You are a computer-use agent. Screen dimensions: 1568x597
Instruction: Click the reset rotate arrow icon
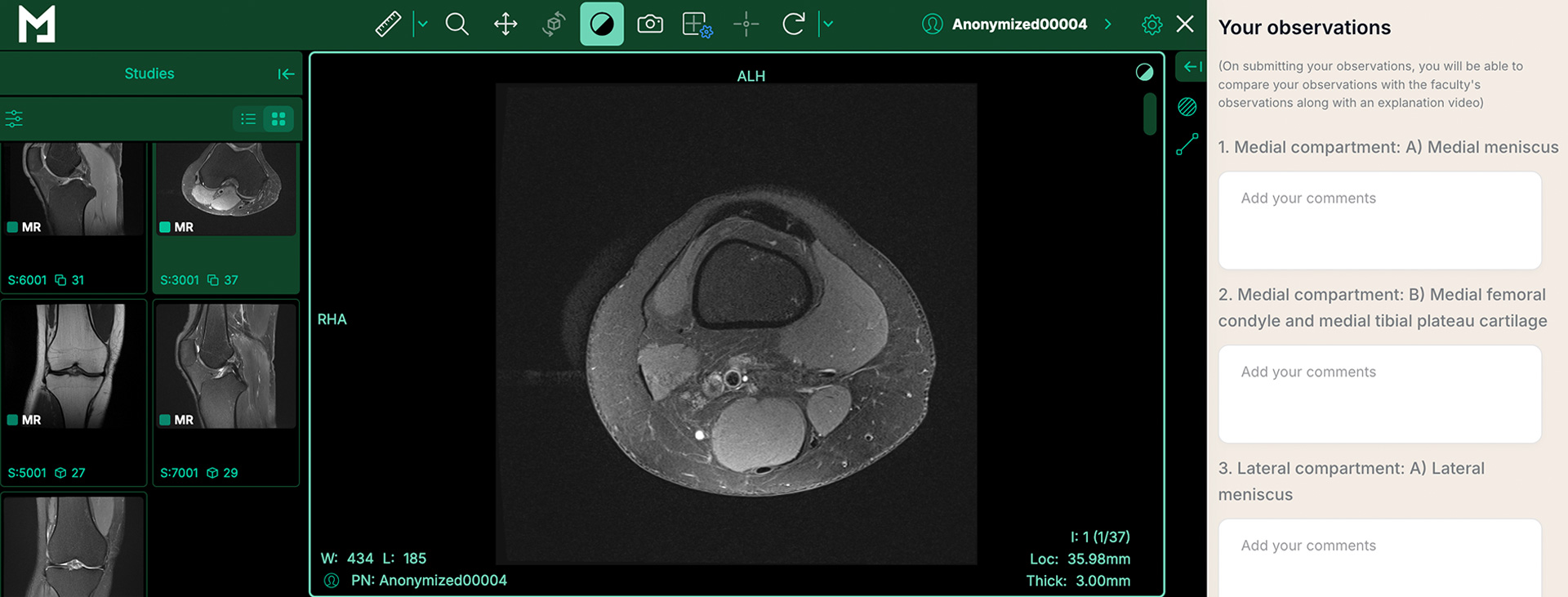point(793,25)
